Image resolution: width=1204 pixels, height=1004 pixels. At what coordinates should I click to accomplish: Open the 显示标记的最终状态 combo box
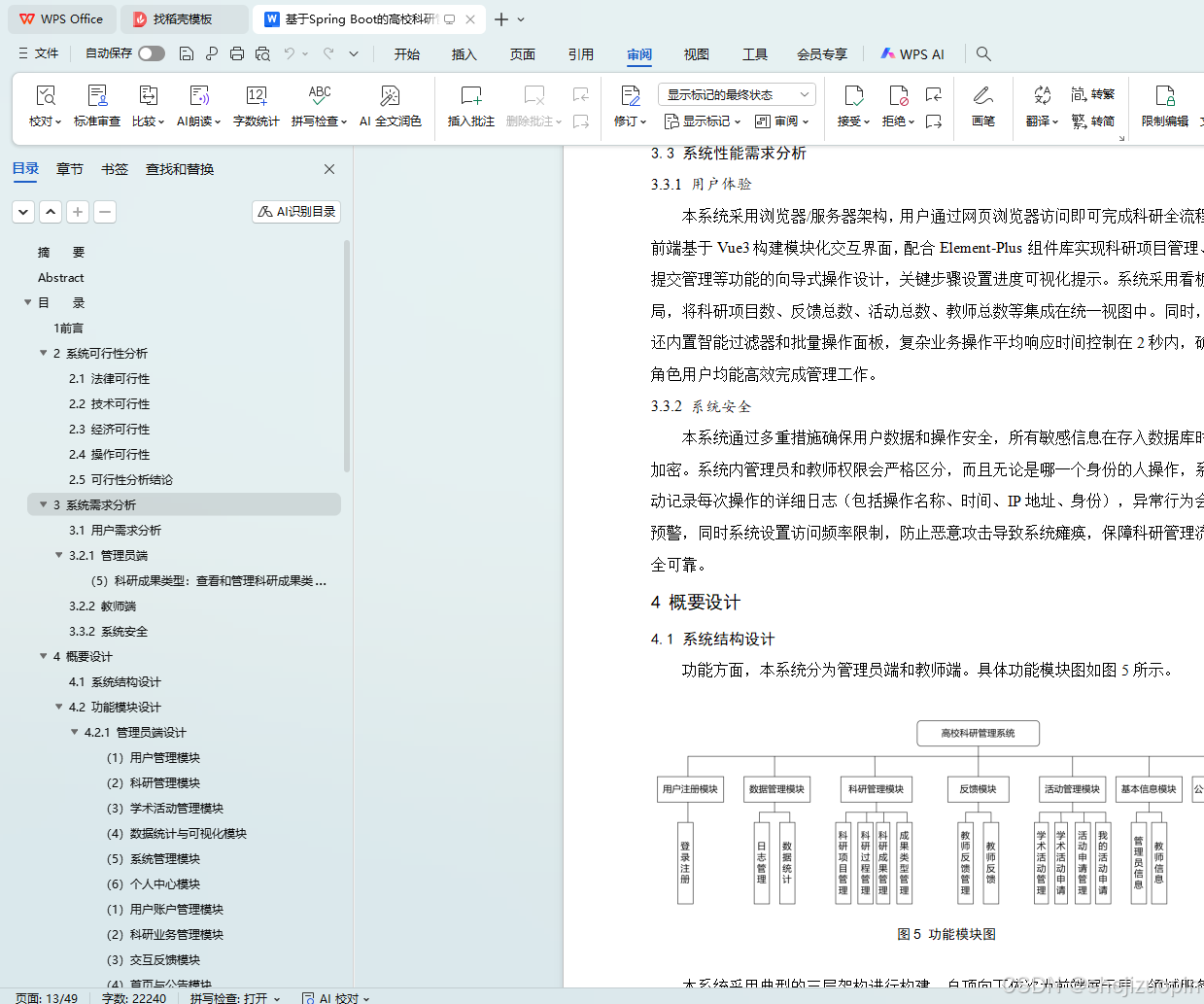click(x=737, y=94)
